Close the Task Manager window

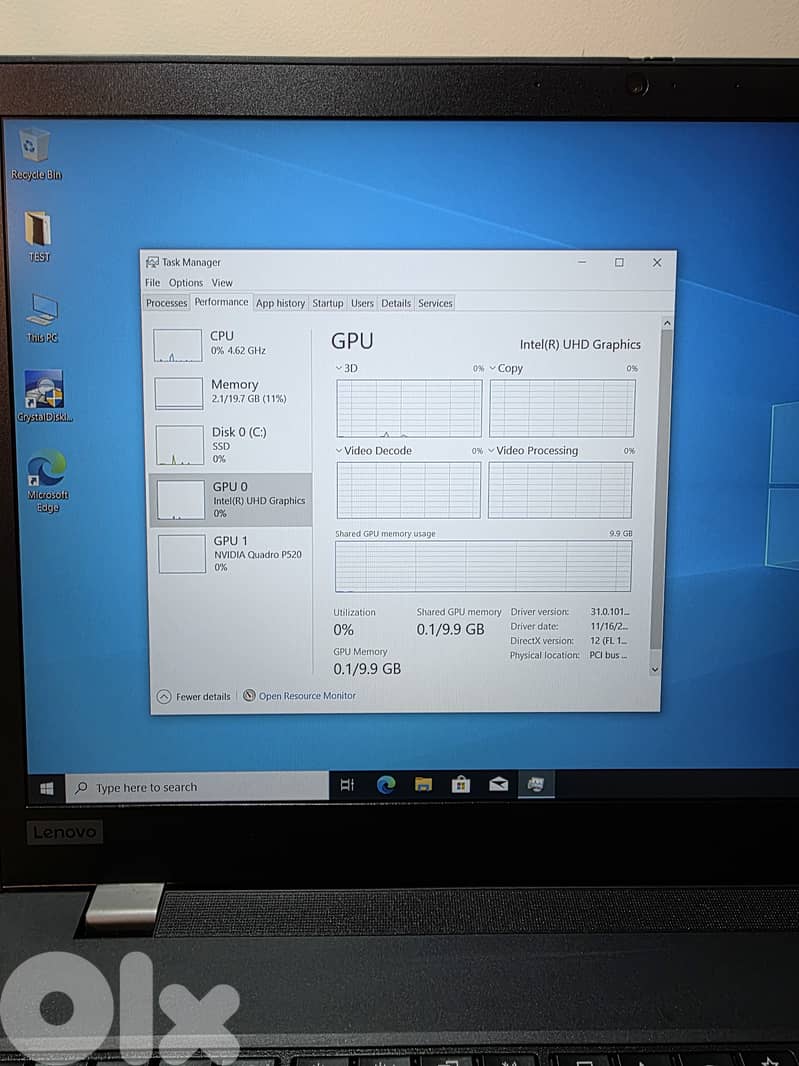coord(657,262)
